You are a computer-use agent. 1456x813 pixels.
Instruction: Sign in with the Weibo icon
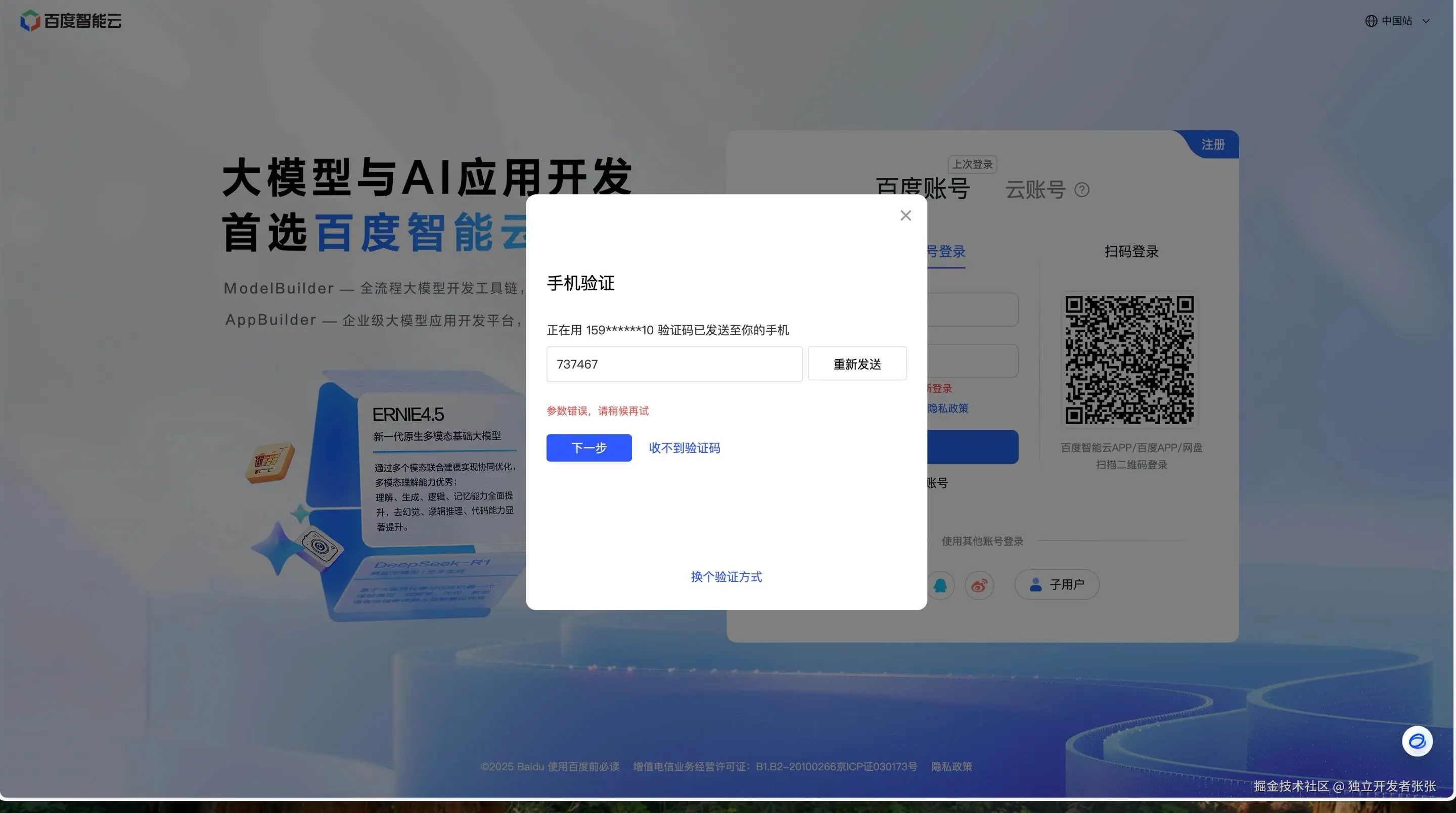980,585
